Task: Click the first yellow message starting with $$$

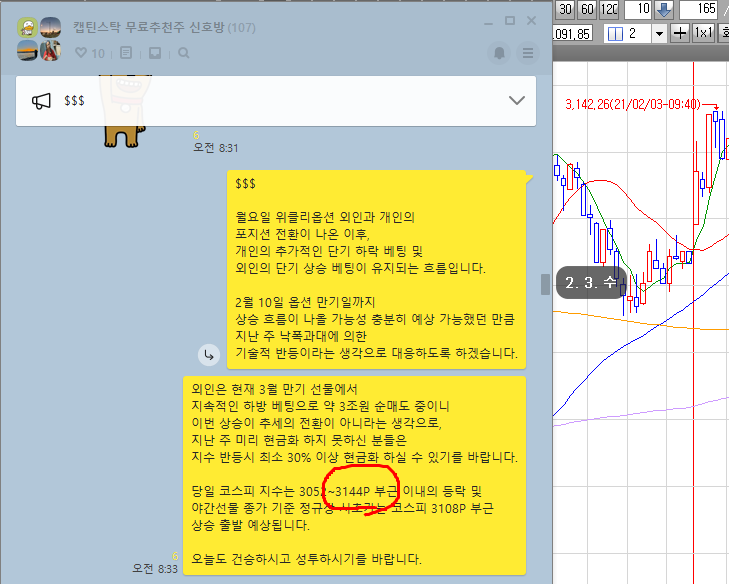Action: click(x=376, y=270)
